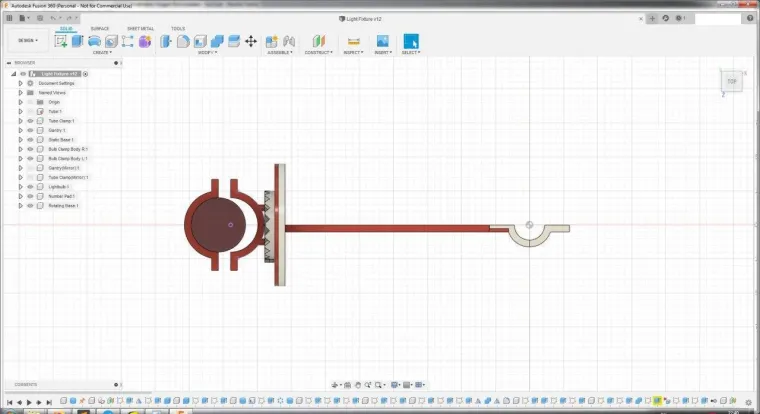The image size is (760, 414).
Task: Toggle visibility of Lightbulb:1
Action: pyautogui.click(x=30, y=187)
